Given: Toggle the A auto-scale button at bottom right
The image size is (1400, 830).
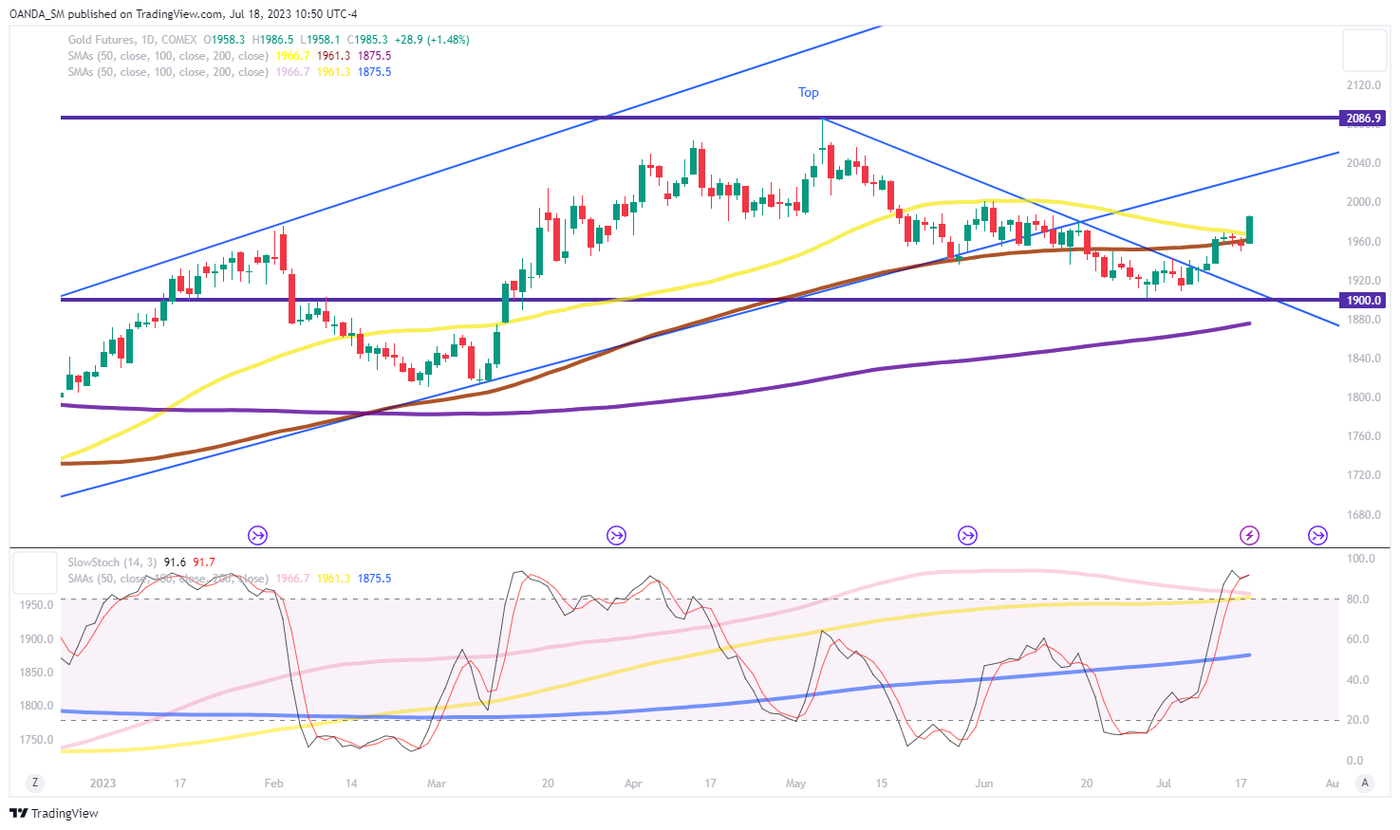Looking at the screenshot, I should 1364,783.
